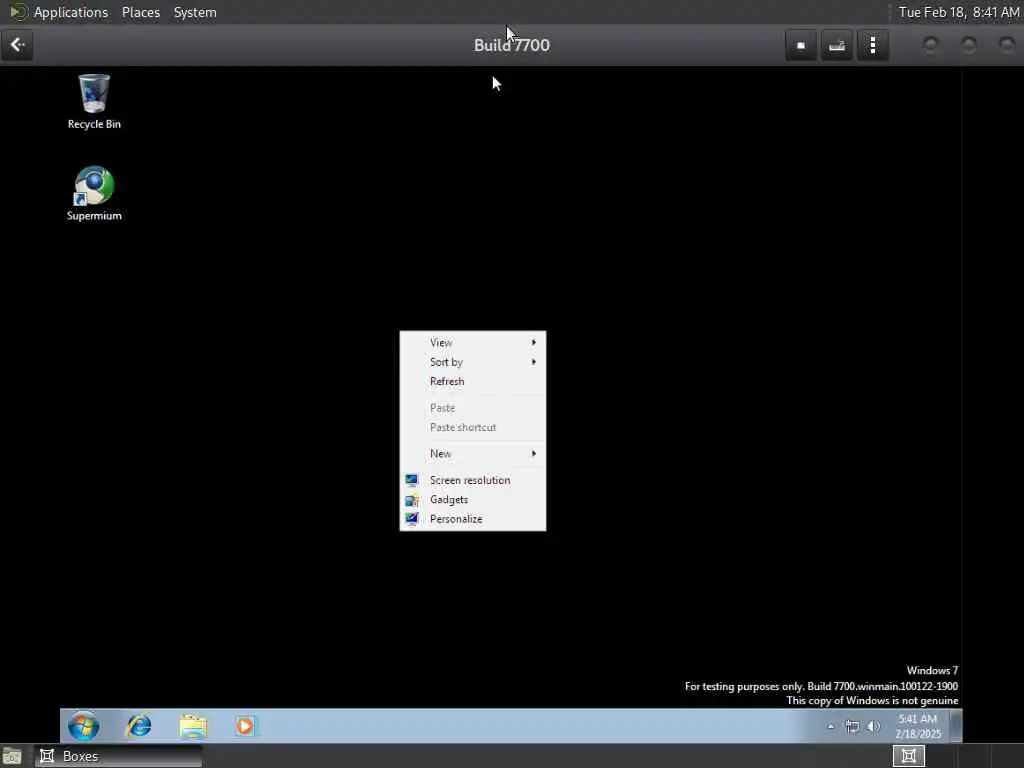
Task: Open the Boxes three-dot menu
Action: pos(873,45)
